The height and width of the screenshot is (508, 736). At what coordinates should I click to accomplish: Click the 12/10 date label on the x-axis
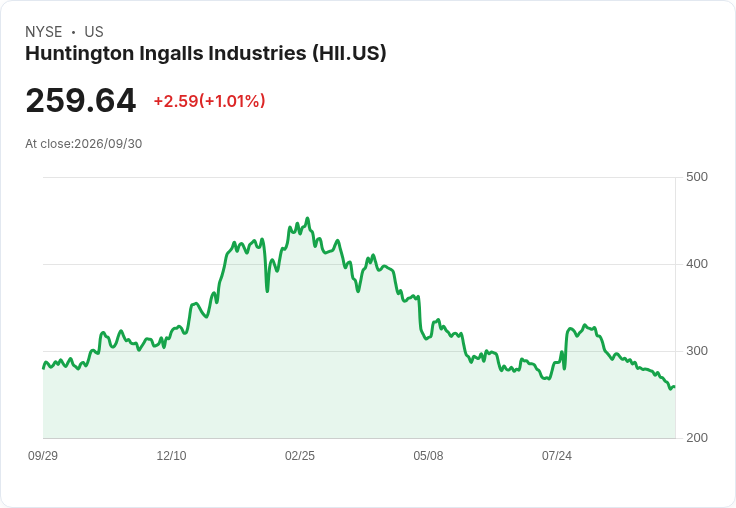pyautogui.click(x=171, y=455)
